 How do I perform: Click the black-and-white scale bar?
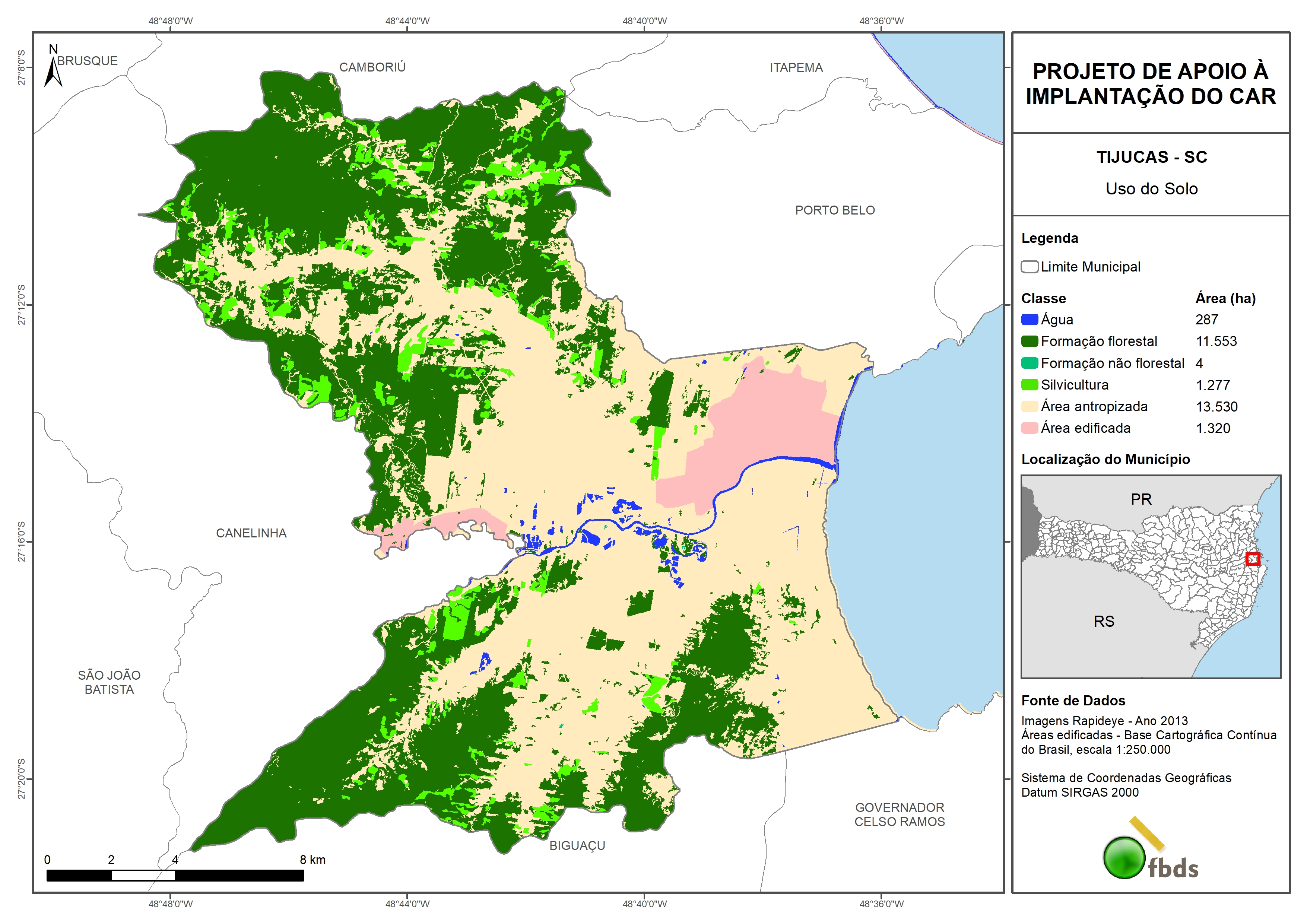175,875
